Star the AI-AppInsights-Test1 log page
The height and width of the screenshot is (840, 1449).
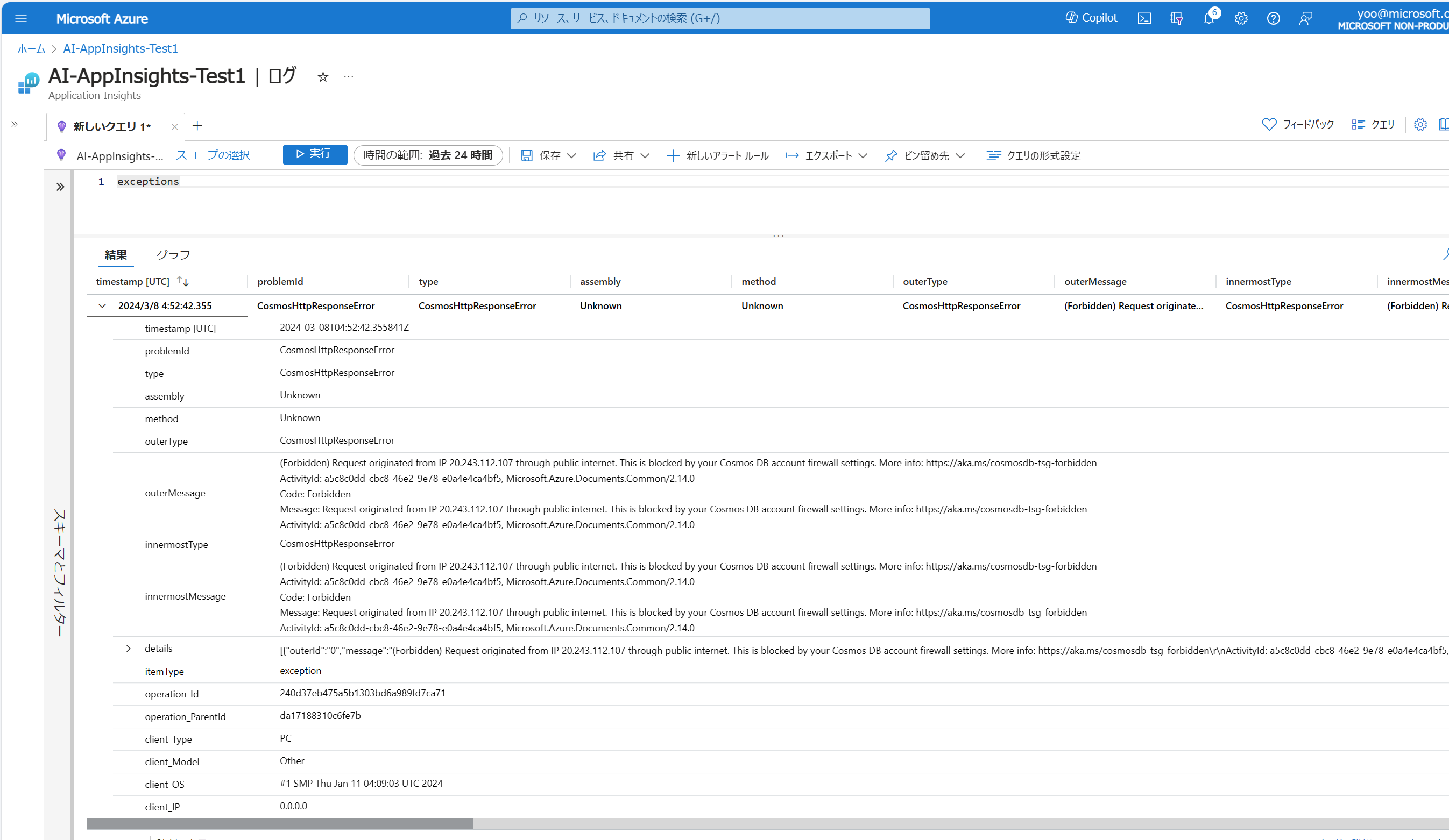coord(323,76)
